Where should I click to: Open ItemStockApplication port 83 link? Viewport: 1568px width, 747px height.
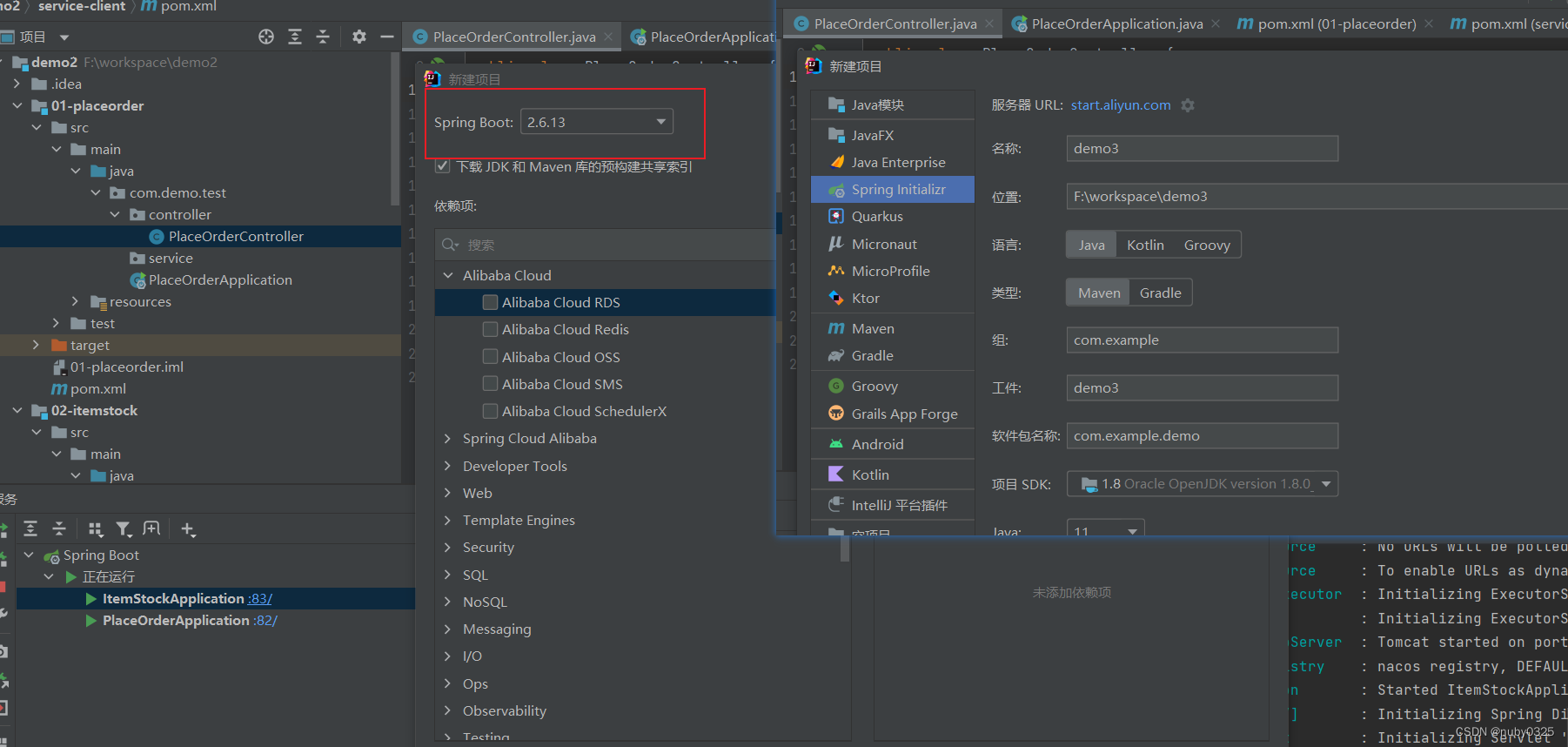pos(260,598)
